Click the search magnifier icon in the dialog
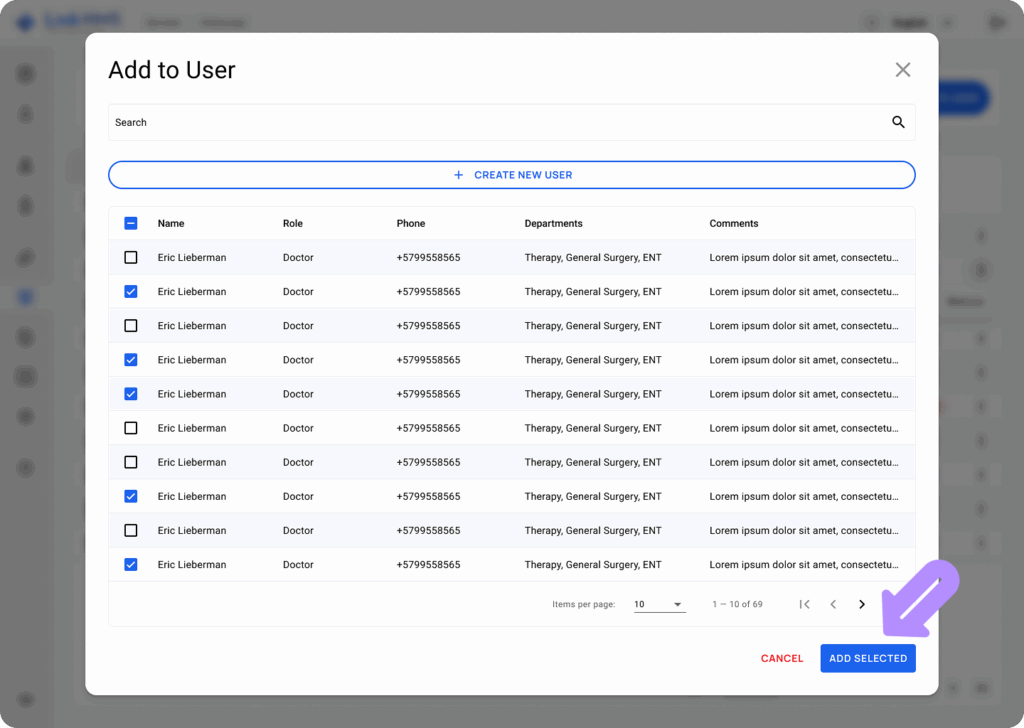 click(x=897, y=121)
